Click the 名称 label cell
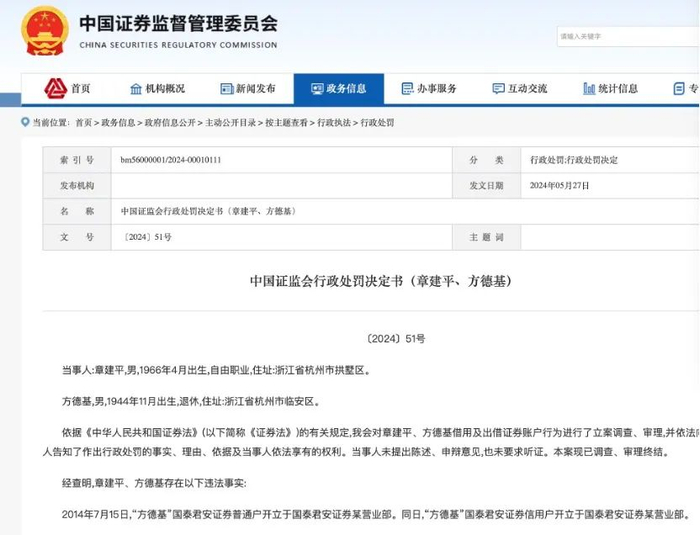 tap(77, 211)
